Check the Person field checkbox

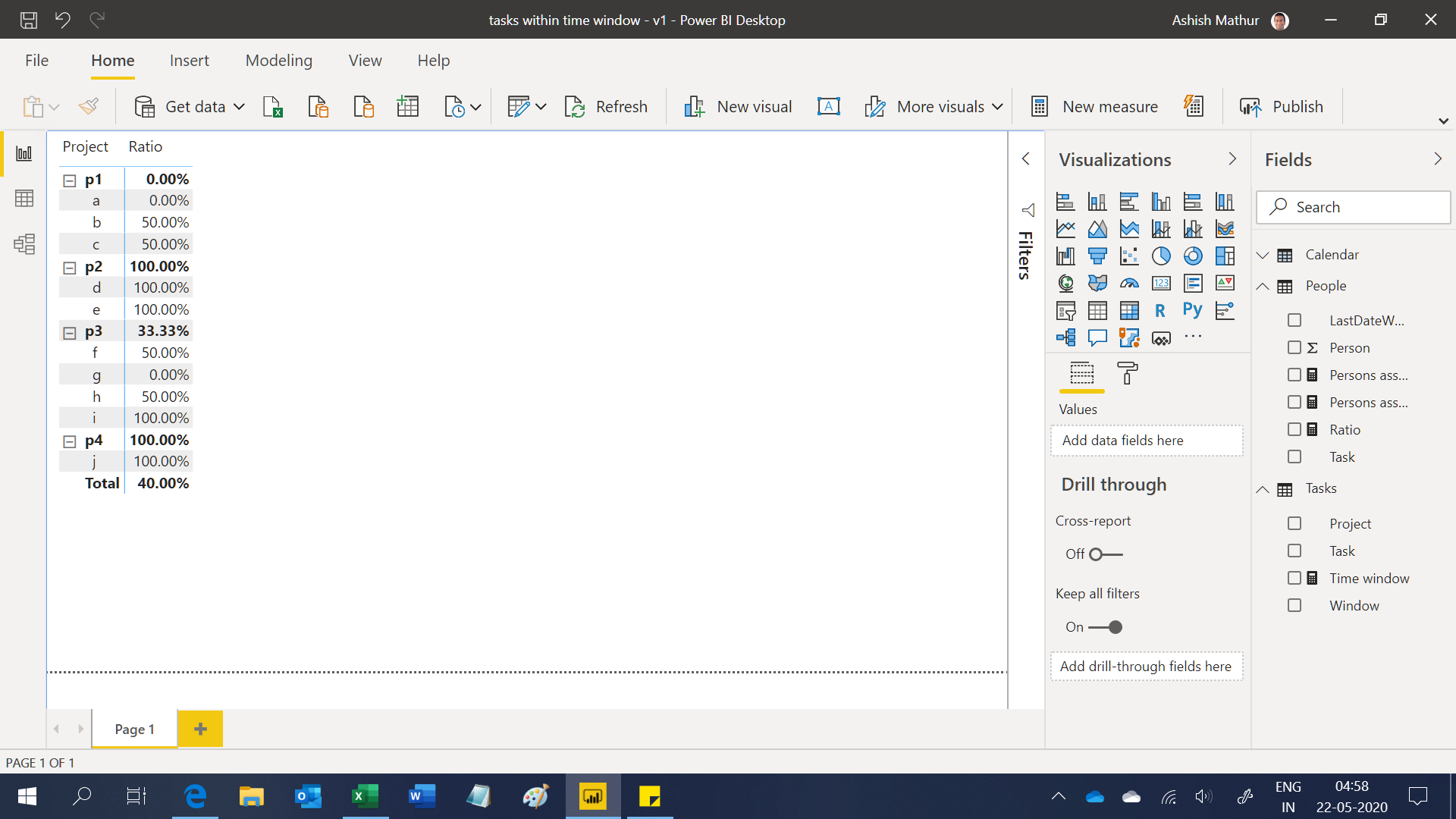tap(1294, 348)
